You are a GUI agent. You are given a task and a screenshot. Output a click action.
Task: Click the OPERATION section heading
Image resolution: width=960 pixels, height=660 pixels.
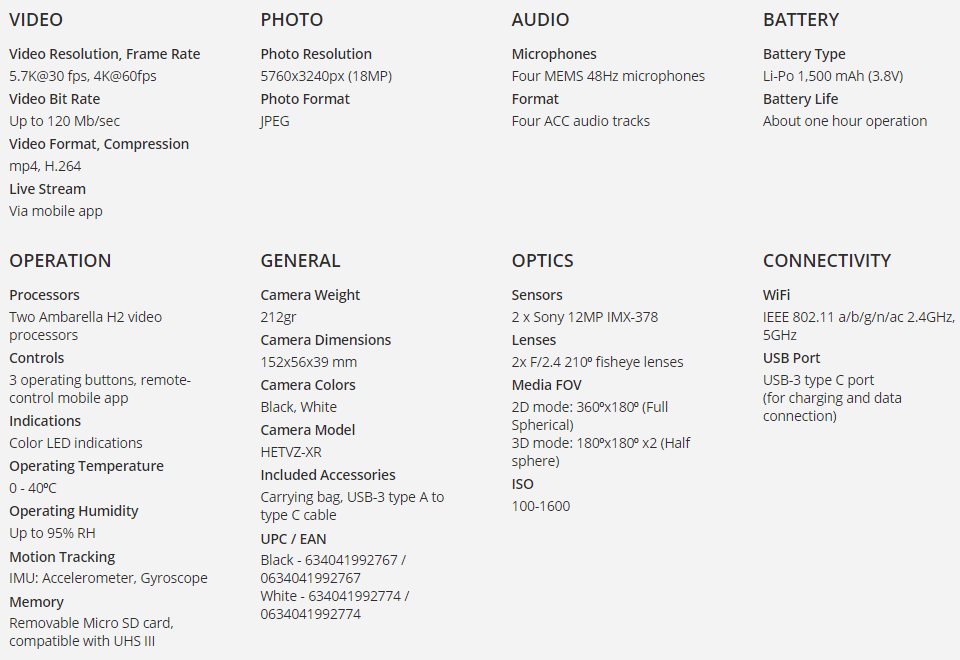[x=60, y=261]
